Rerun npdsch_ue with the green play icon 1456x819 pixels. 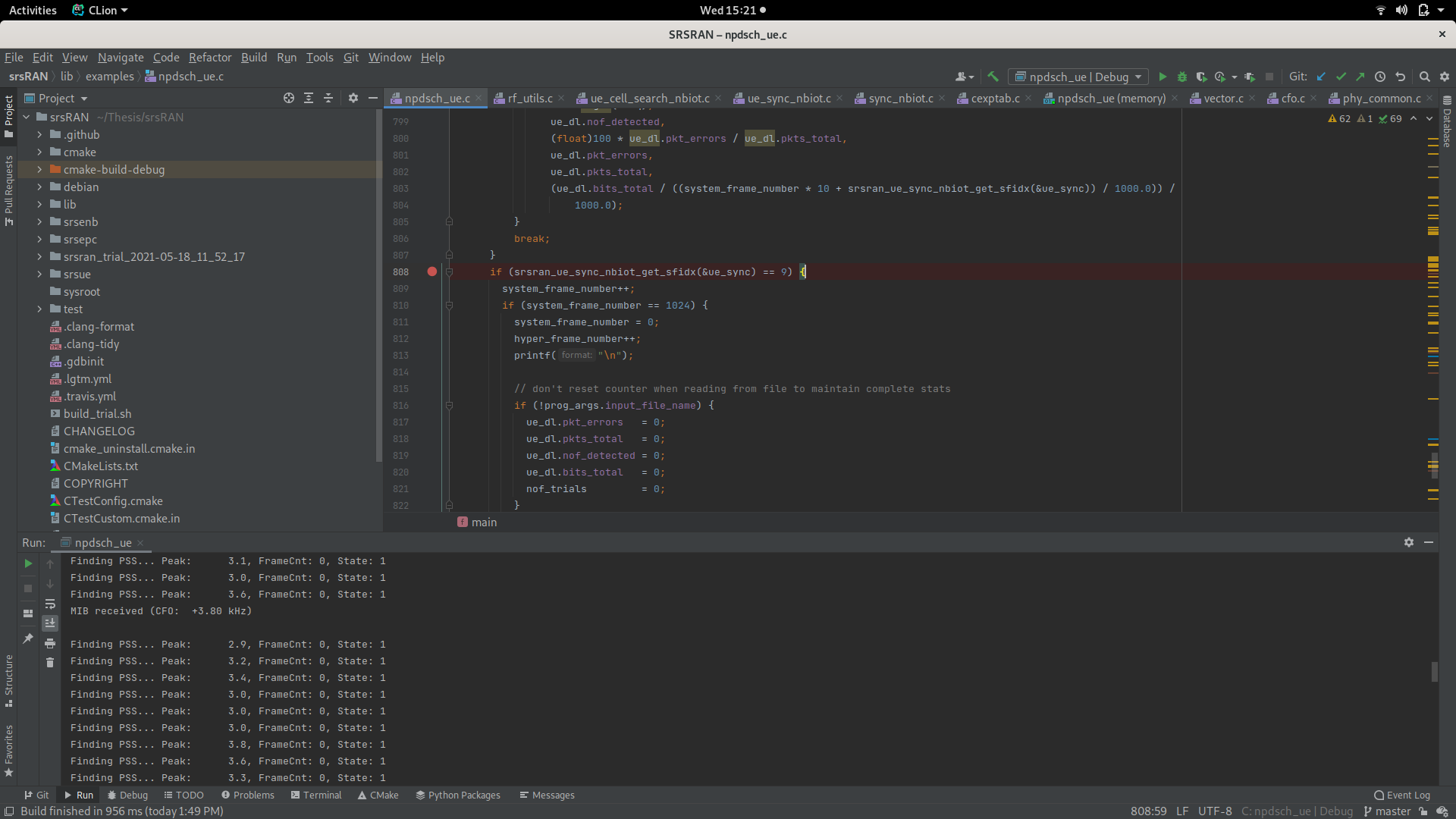[27, 563]
